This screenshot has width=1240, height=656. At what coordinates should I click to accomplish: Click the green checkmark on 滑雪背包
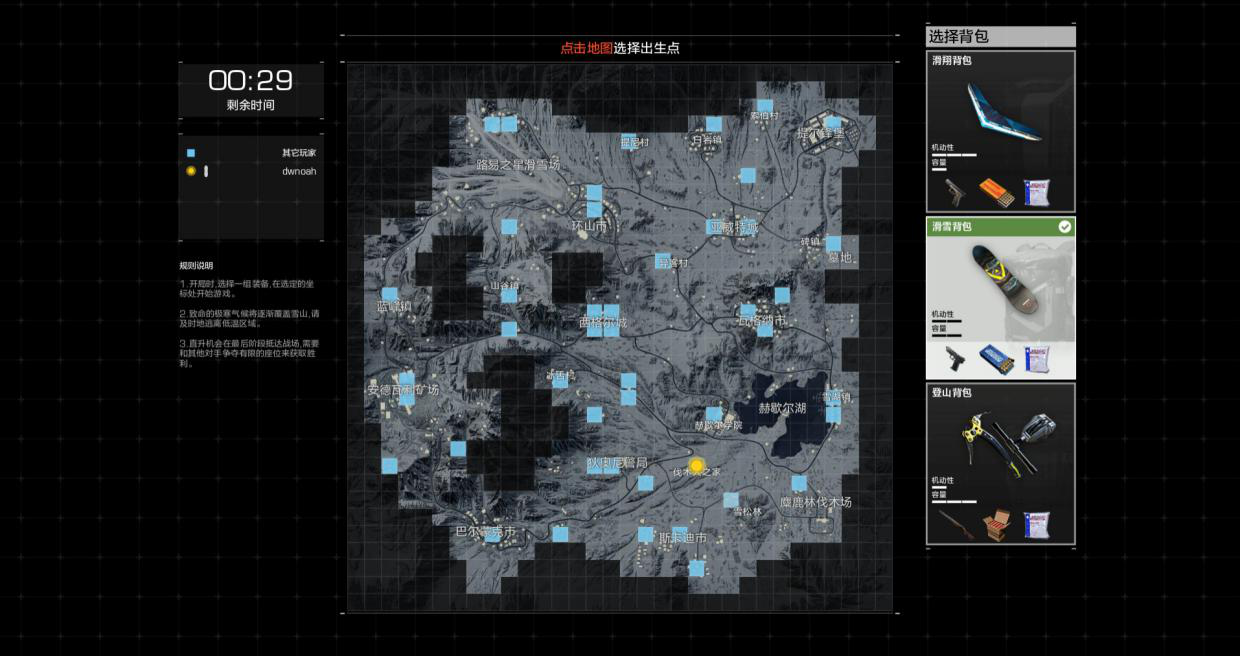(x=1065, y=227)
